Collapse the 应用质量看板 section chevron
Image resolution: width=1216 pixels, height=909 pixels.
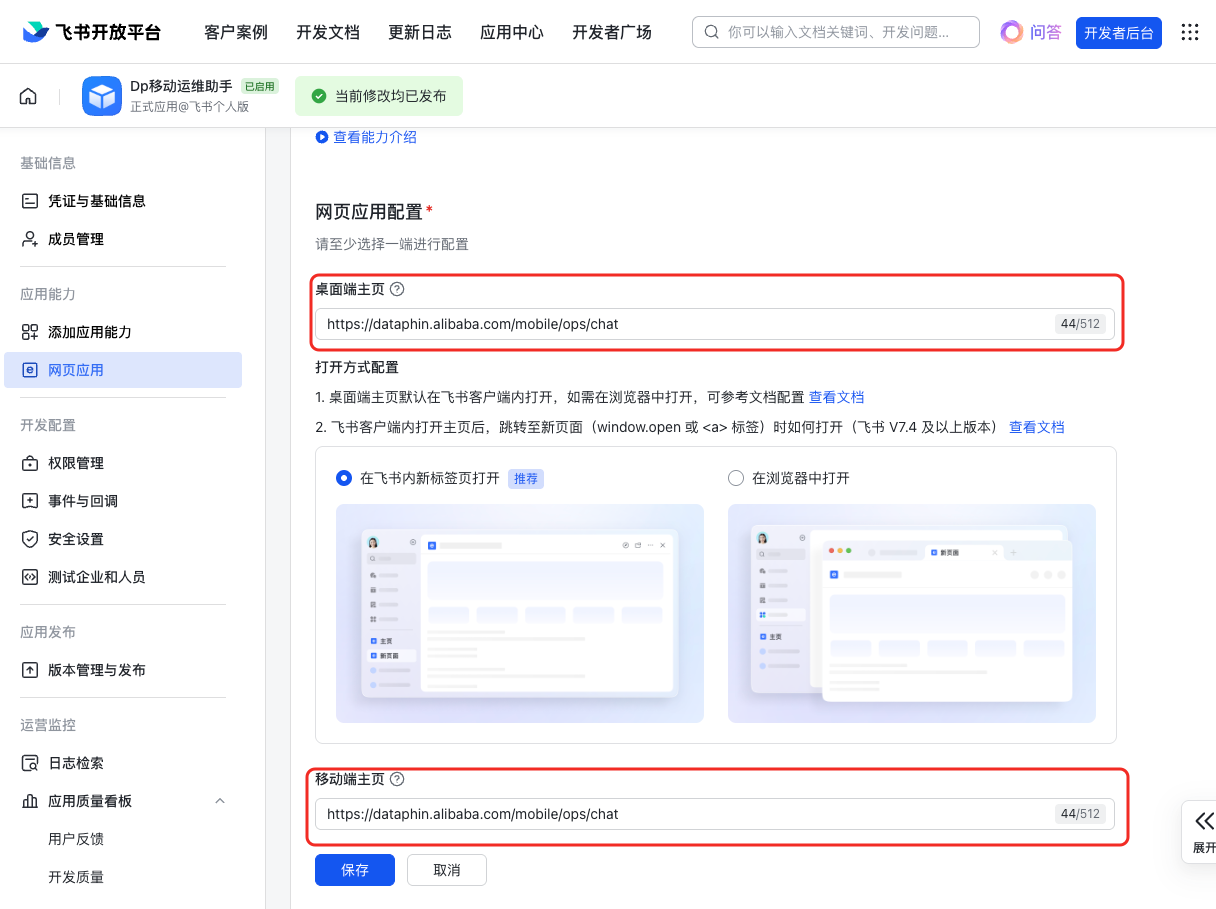point(220,801)
